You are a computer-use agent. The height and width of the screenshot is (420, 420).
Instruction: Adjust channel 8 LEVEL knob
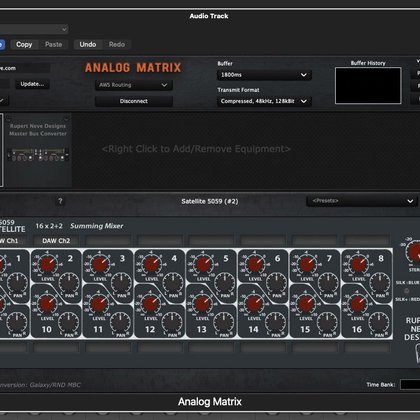click(359, 264)
